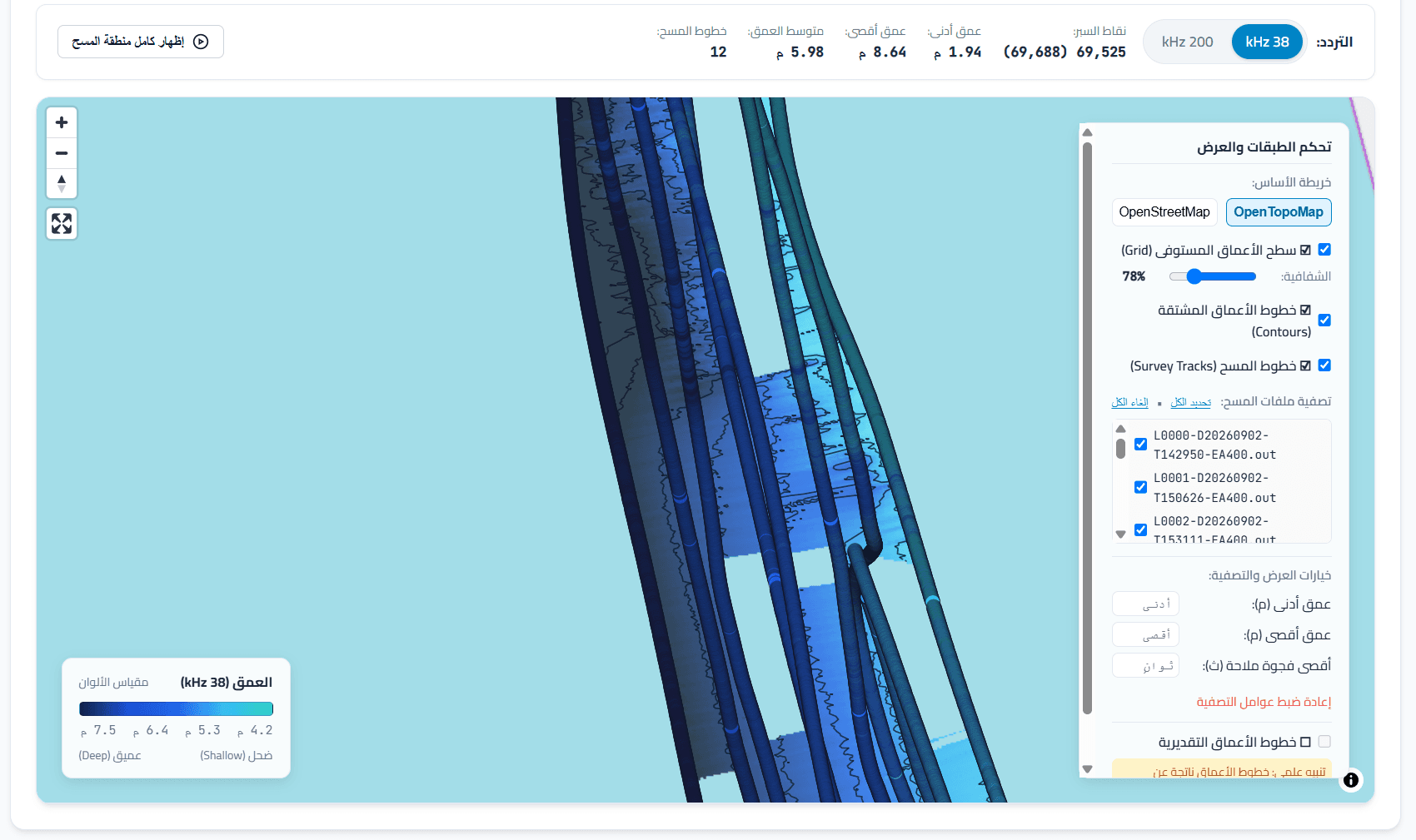Click the layers panel scrollbar thumb

[1087, 428]
